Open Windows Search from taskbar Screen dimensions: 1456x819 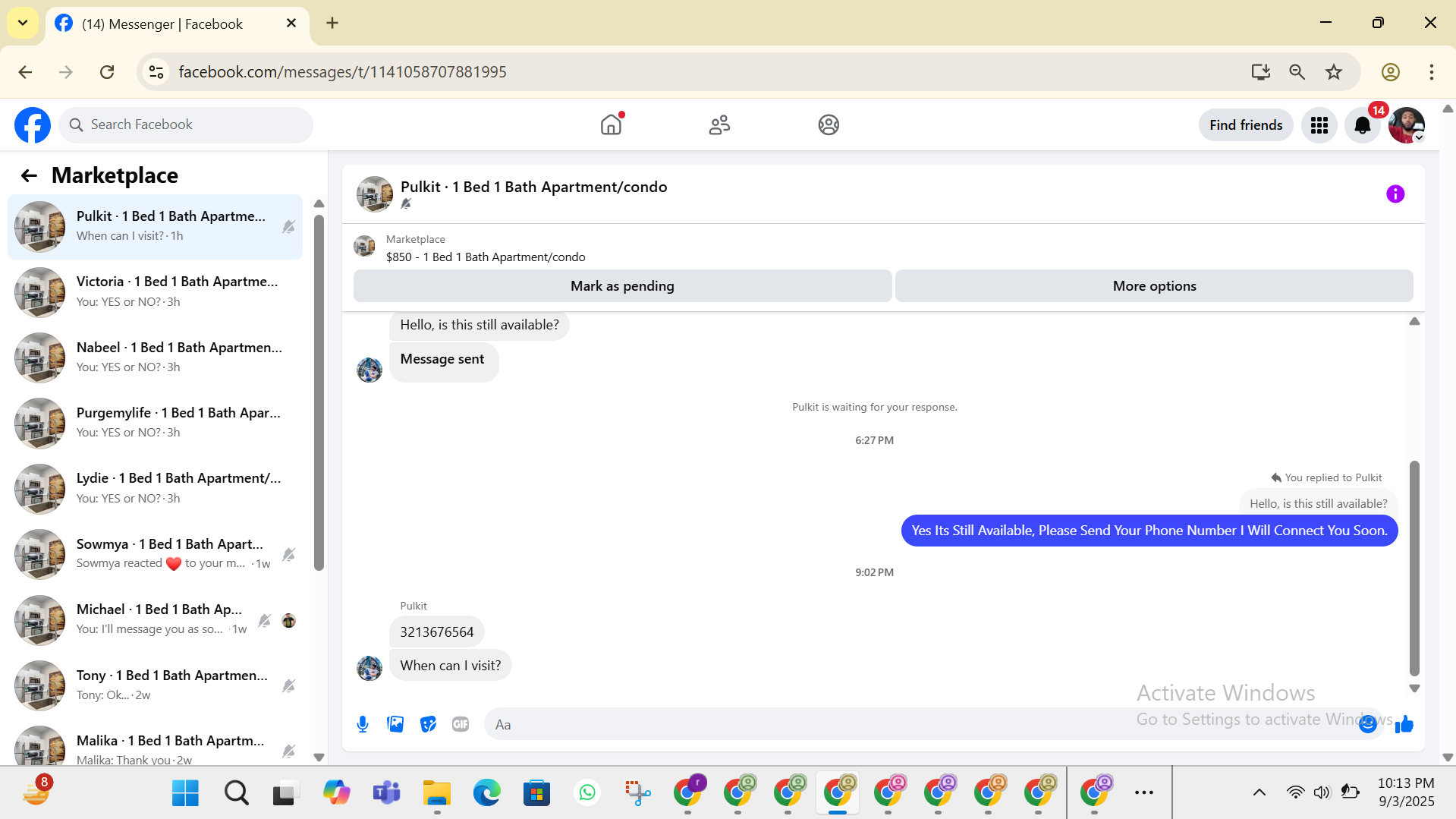pyautogui.click(x=236, y=792)
